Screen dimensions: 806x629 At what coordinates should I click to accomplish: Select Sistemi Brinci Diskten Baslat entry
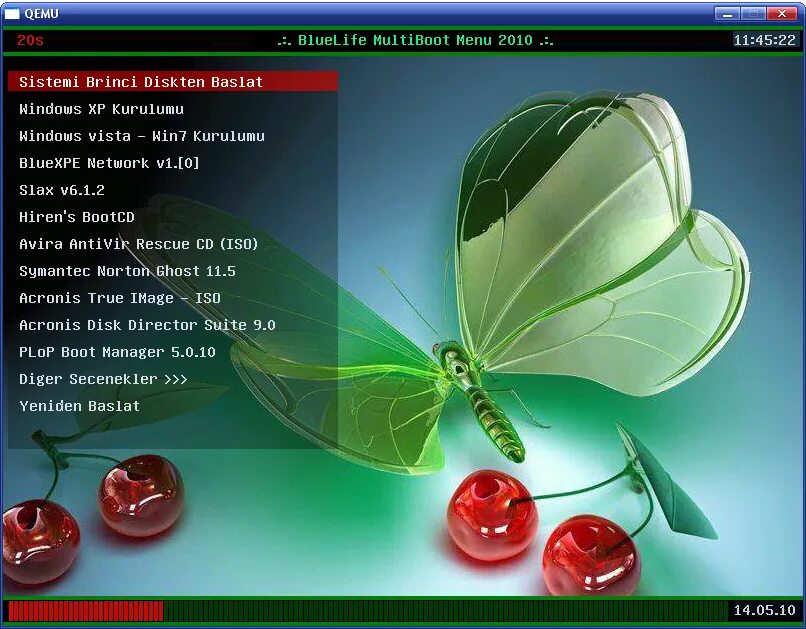pyautogui.click(x=173, y=82)
